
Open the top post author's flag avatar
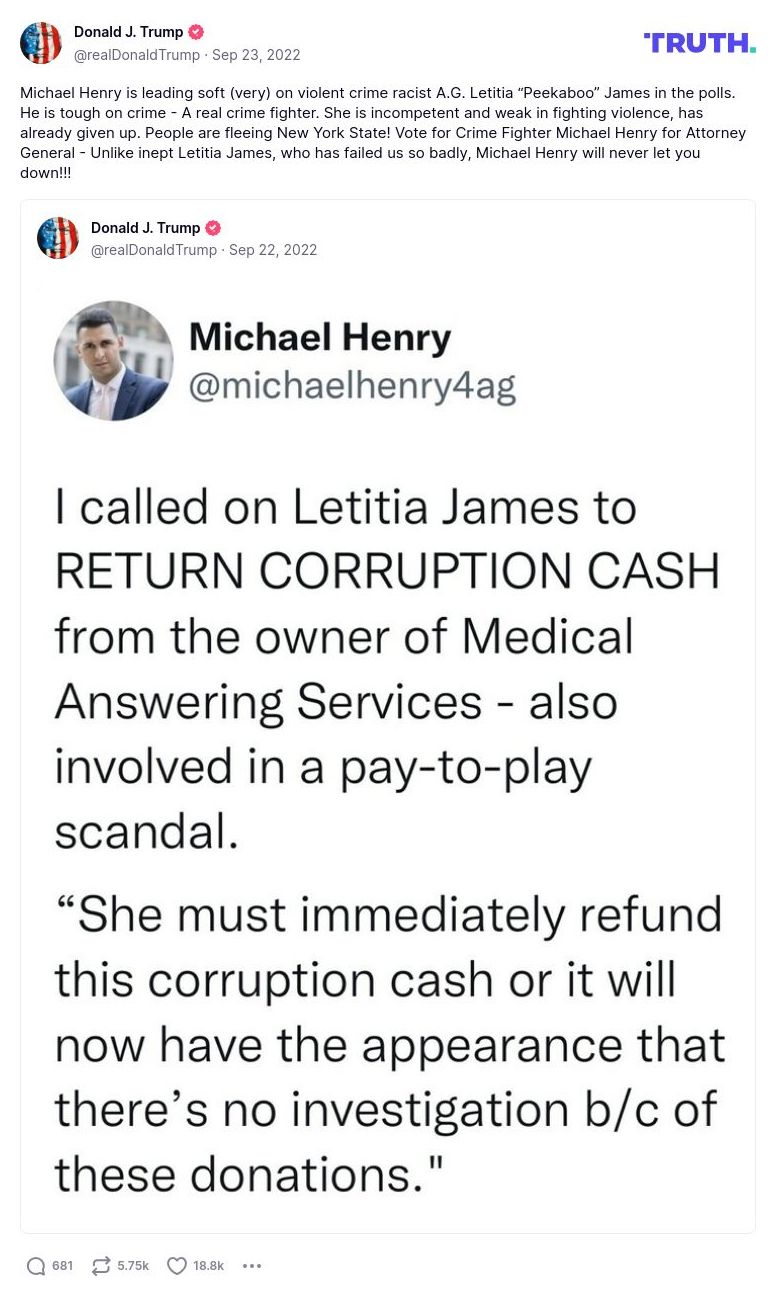coord(41,43)
